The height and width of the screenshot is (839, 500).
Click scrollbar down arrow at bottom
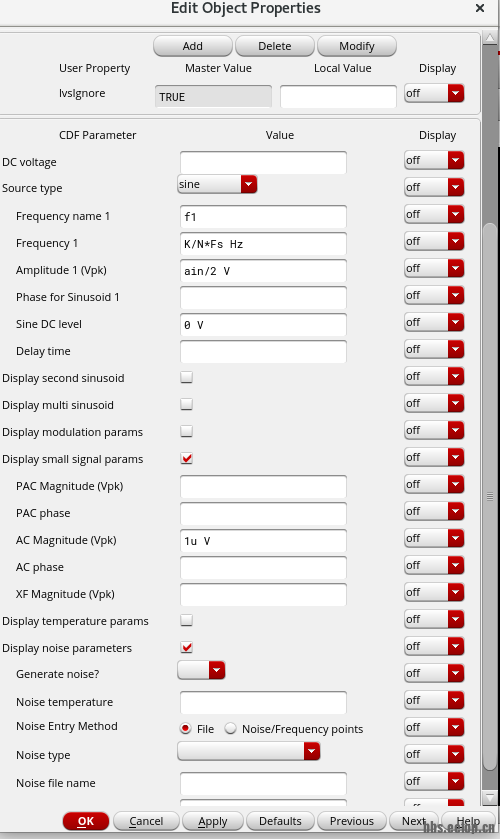pyautogui.click(x=490, y=798)
